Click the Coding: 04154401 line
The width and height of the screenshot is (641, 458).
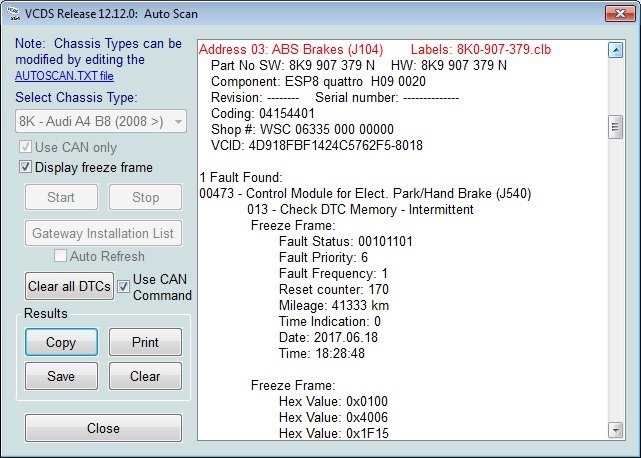pos(263,113)
